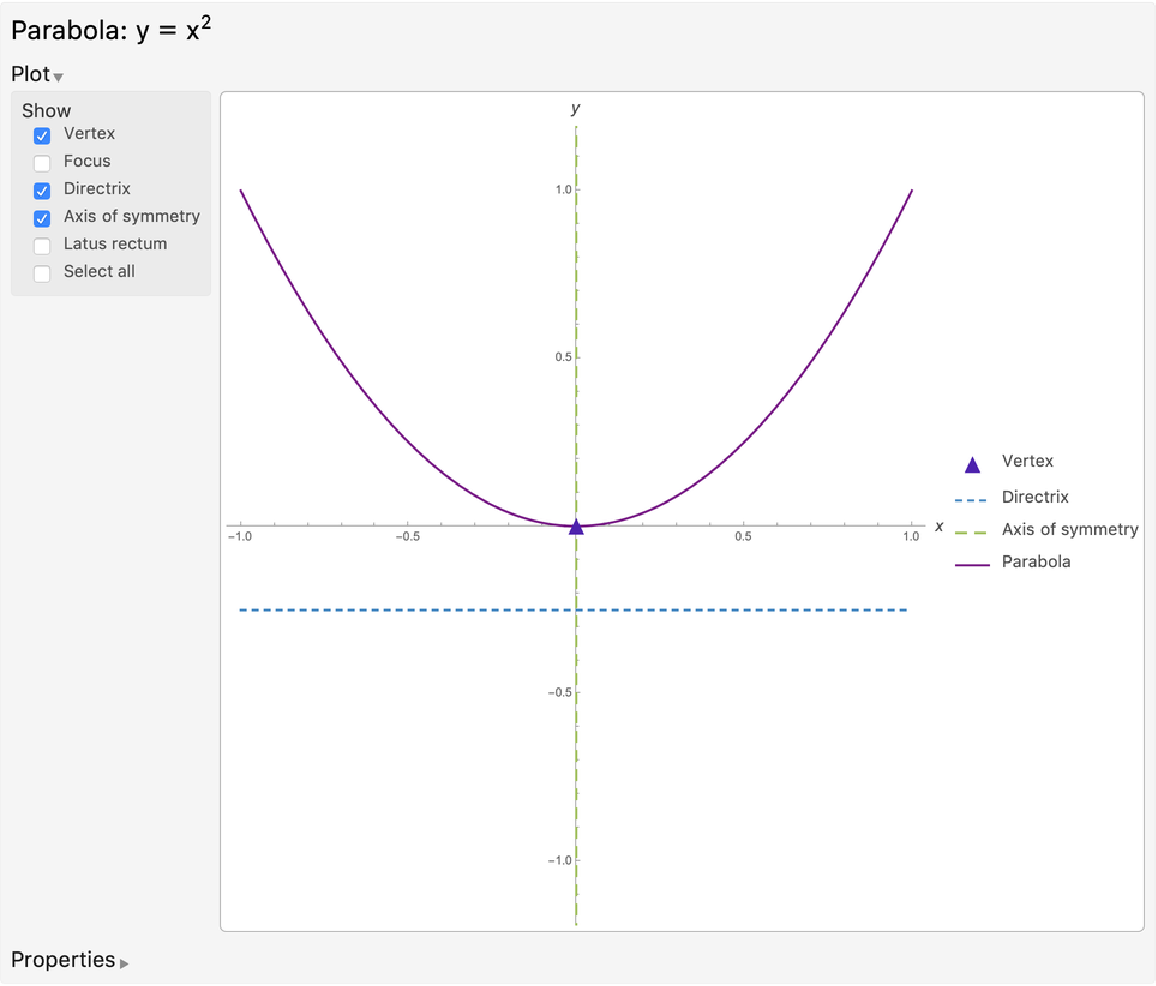
Task: Click the Properties section heading
Action: (63, 960)
